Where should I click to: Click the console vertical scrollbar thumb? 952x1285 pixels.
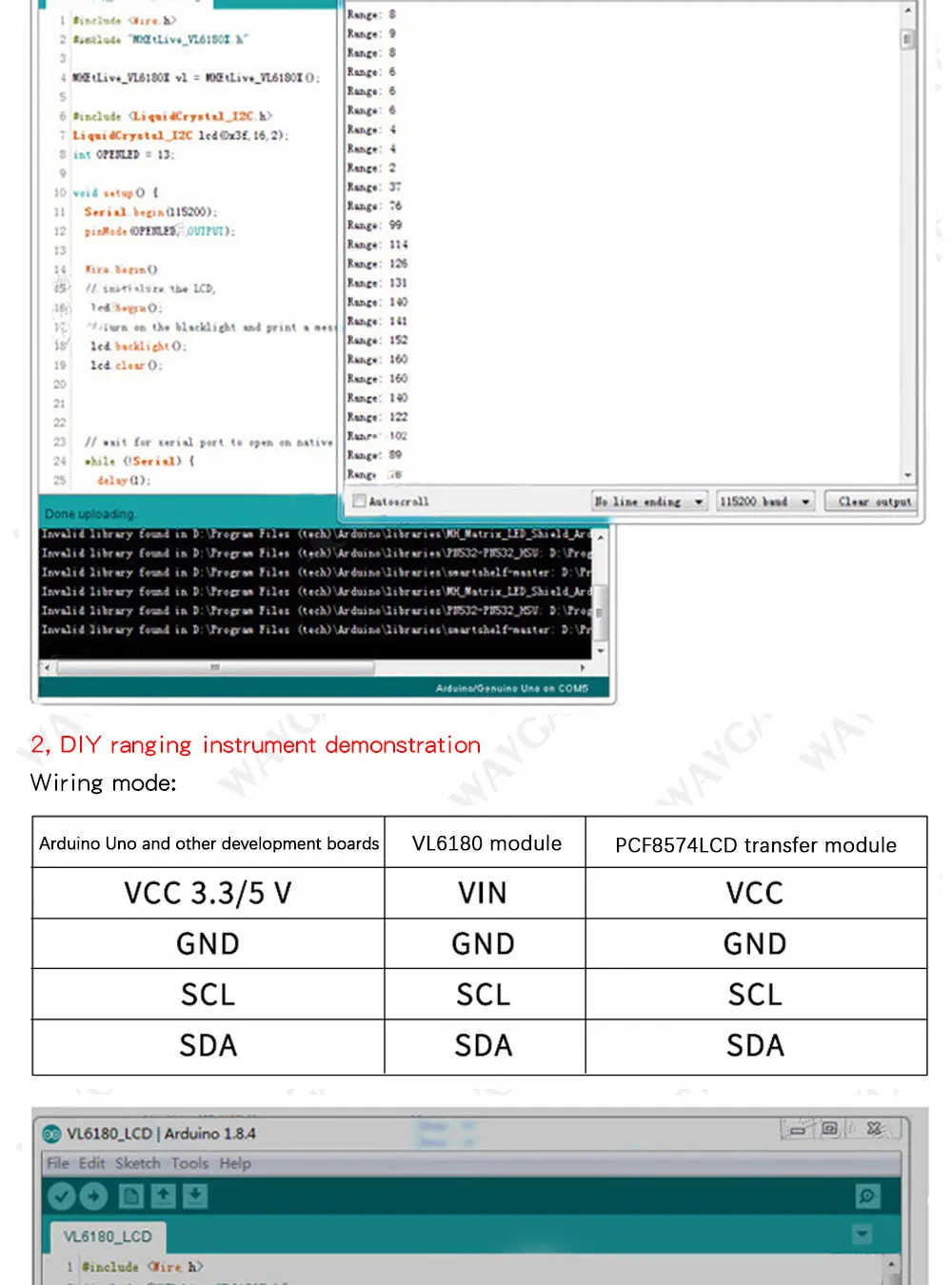point(600,613)
